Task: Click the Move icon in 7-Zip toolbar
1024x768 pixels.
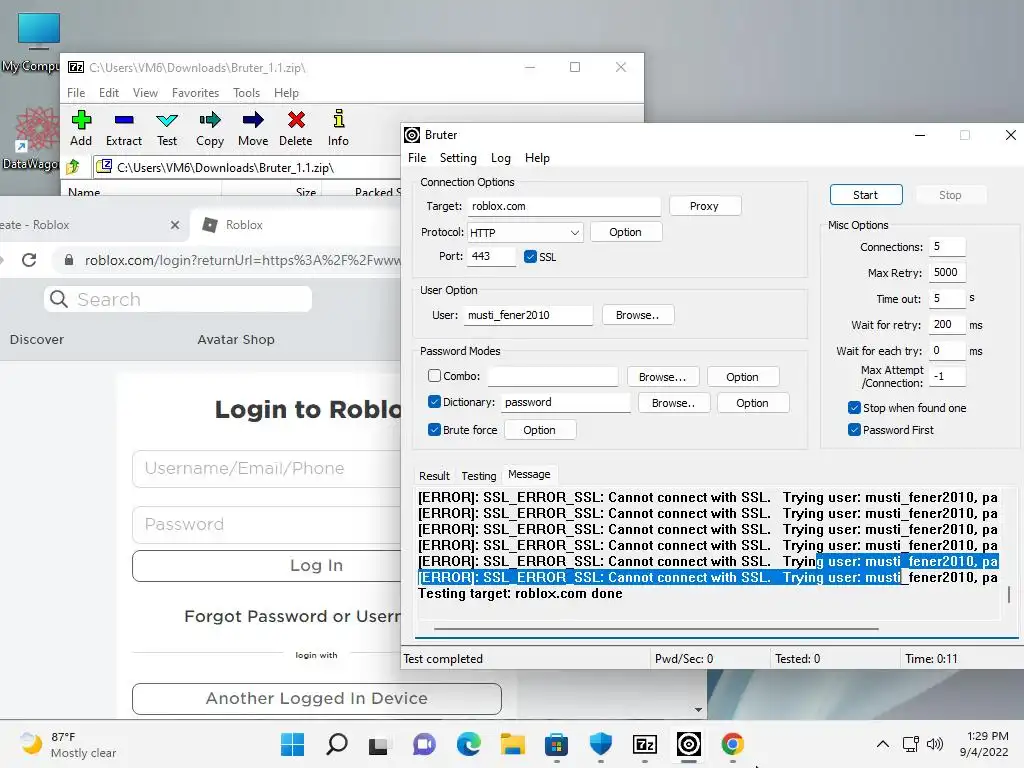Action: (x=253, y=120)
